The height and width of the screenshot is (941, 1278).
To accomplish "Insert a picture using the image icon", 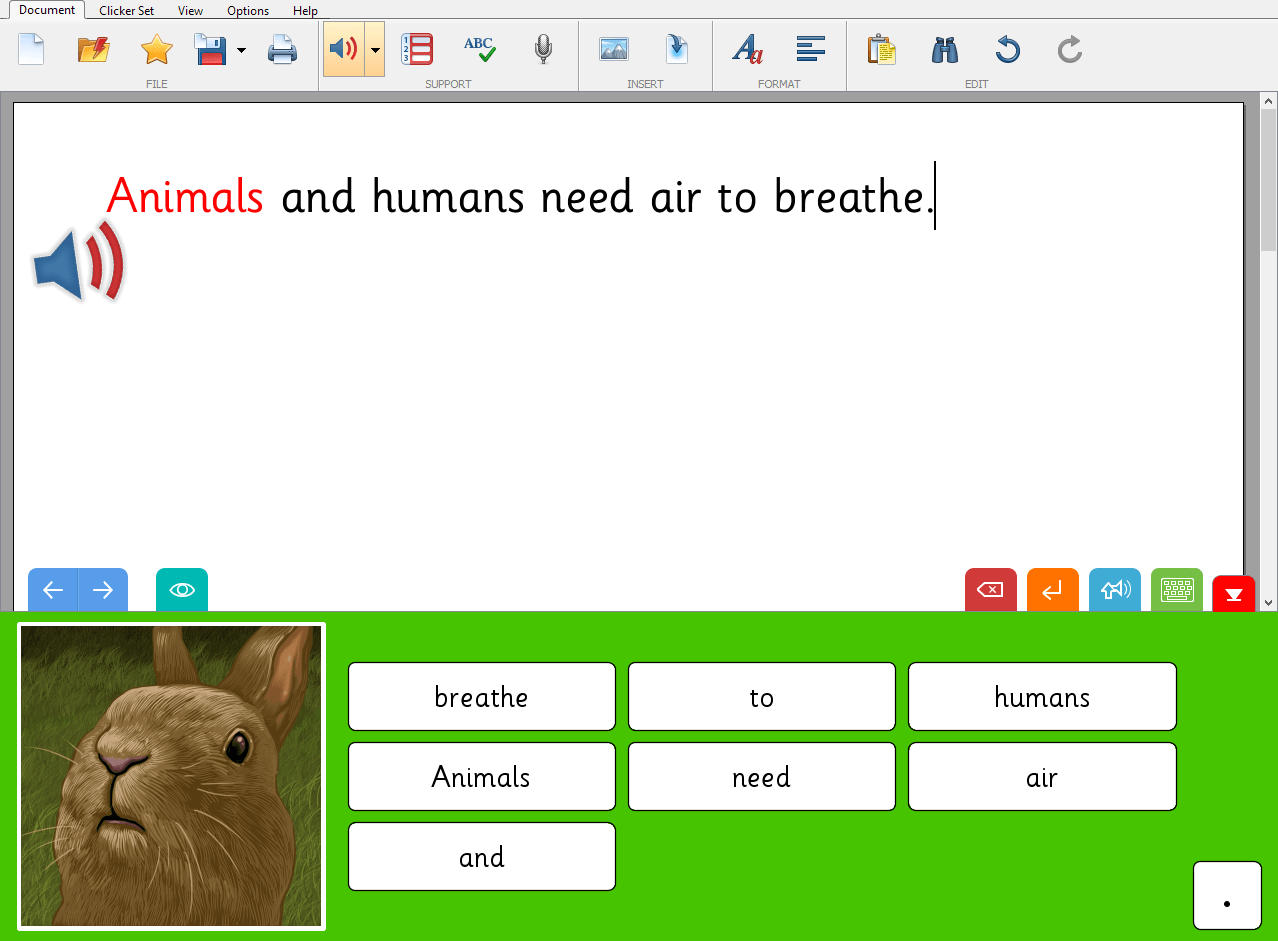I will point(613,49).
